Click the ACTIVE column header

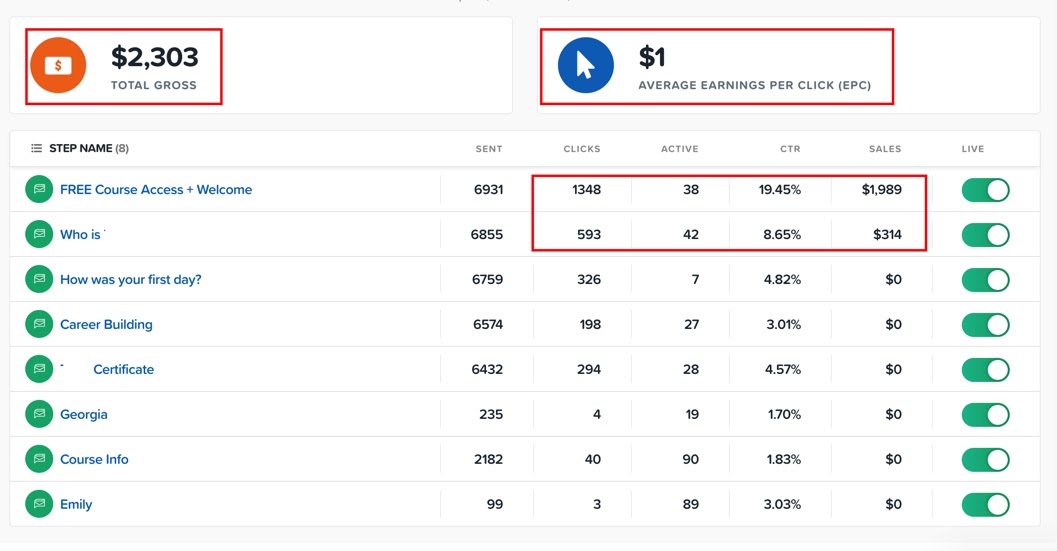(x=680, y=149)
